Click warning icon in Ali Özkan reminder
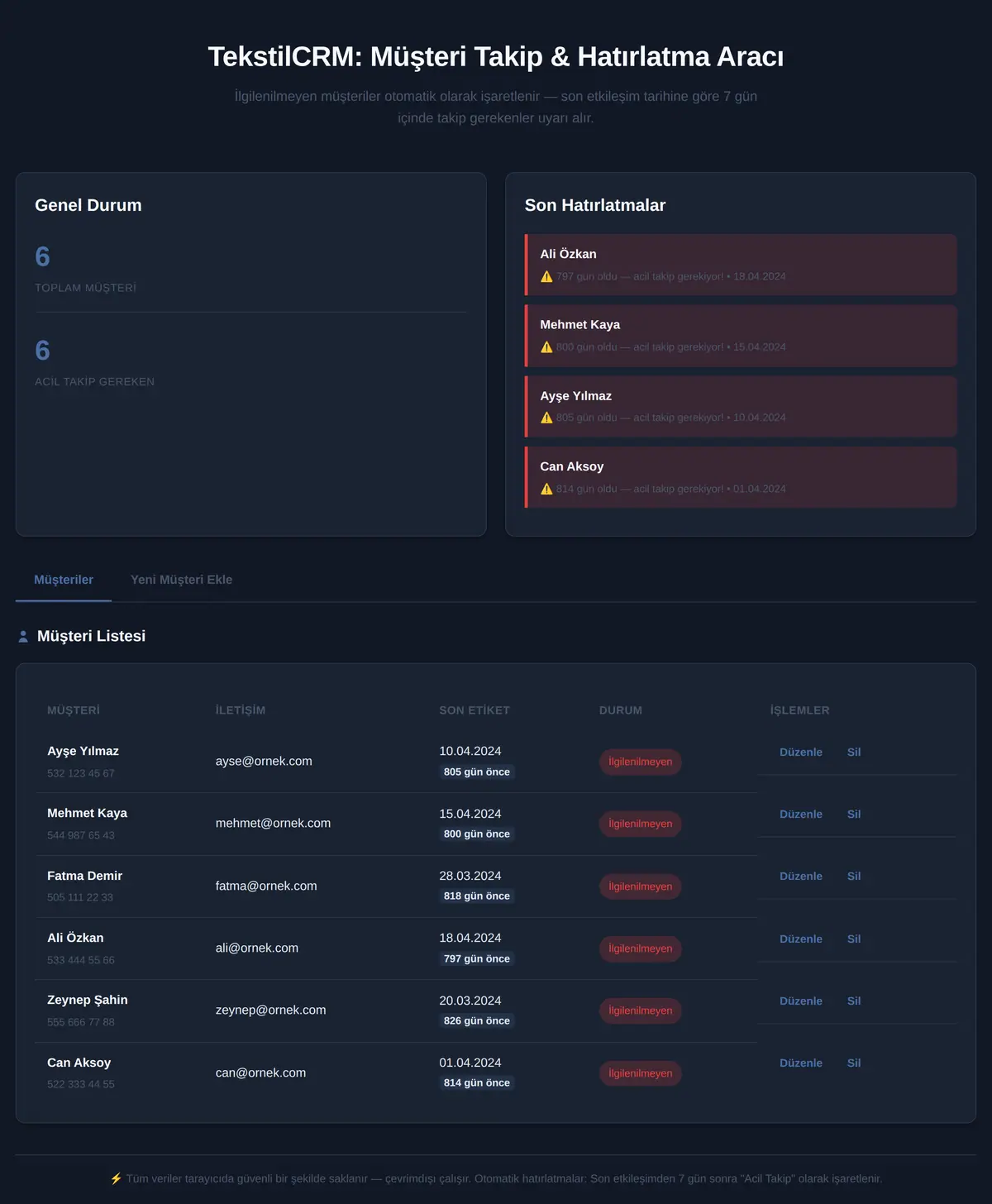 point(546,277)
